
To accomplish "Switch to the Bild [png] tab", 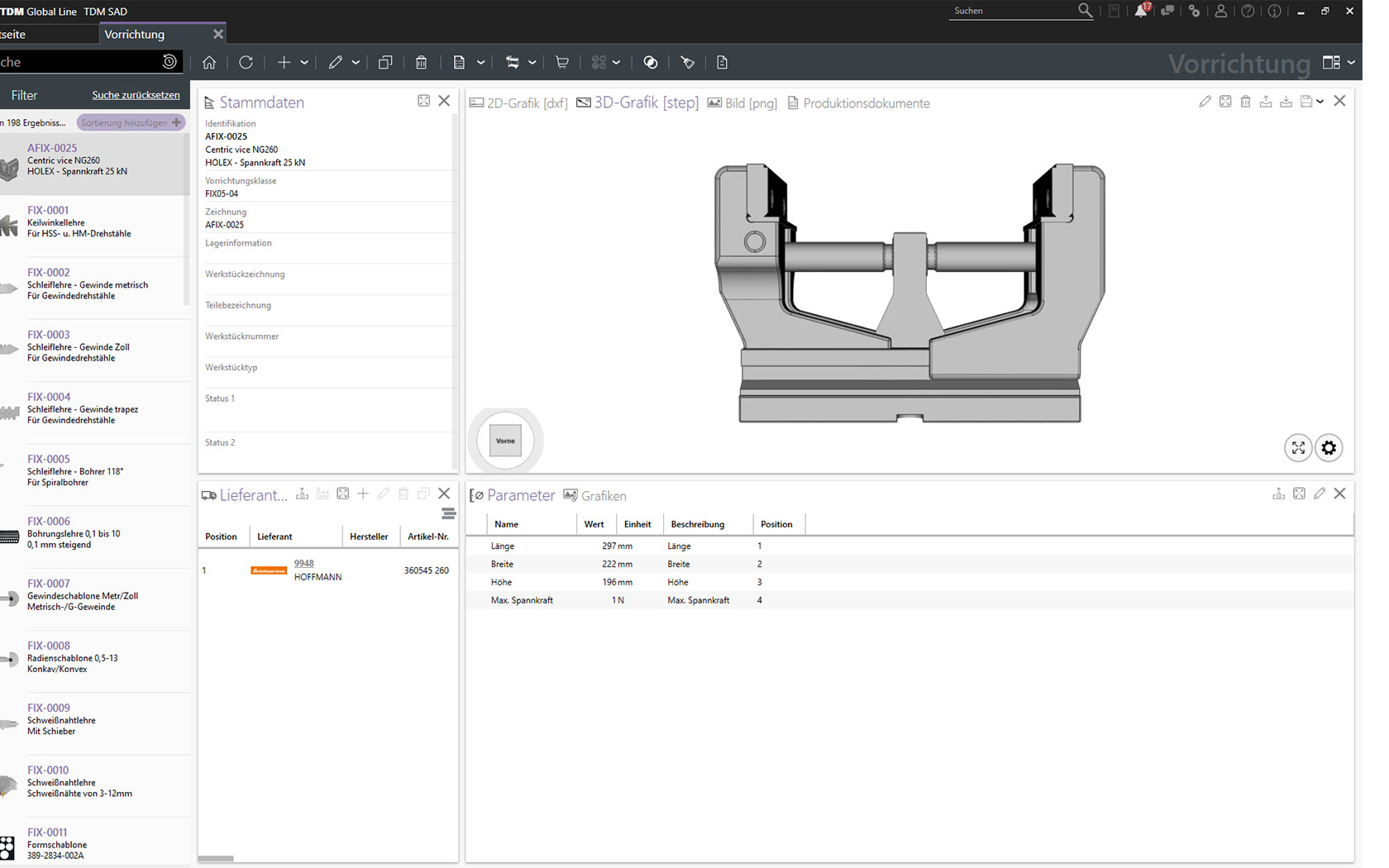I will 742,103.
